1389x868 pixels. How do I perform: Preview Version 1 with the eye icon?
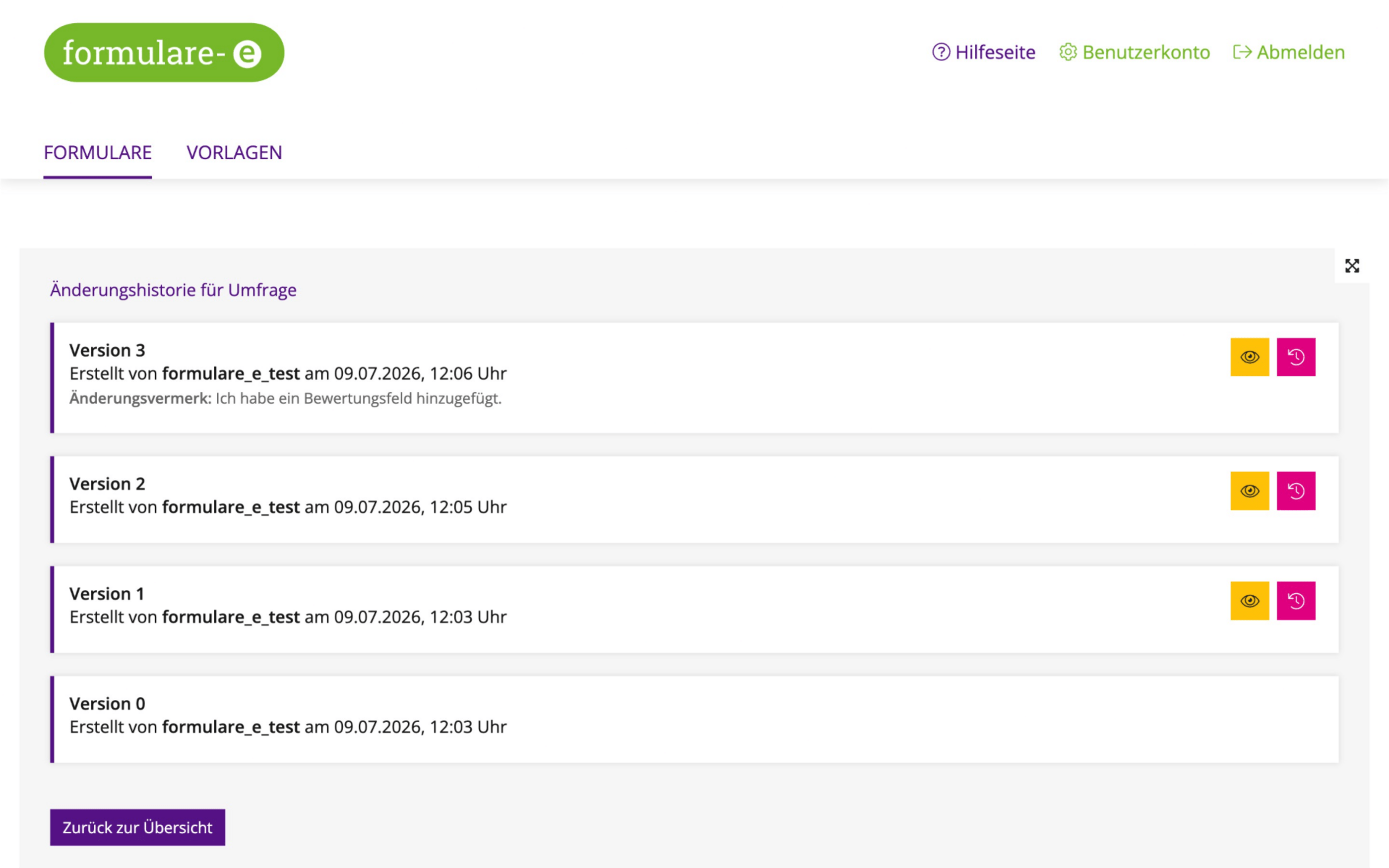pyautogui.click(x=1250, y=601)
